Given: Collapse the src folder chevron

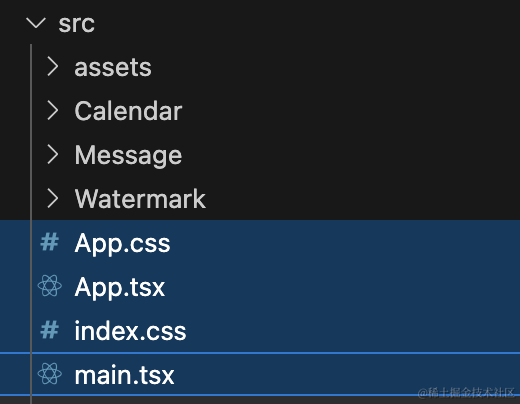Looking at the screenshot, I should point(36,23).
